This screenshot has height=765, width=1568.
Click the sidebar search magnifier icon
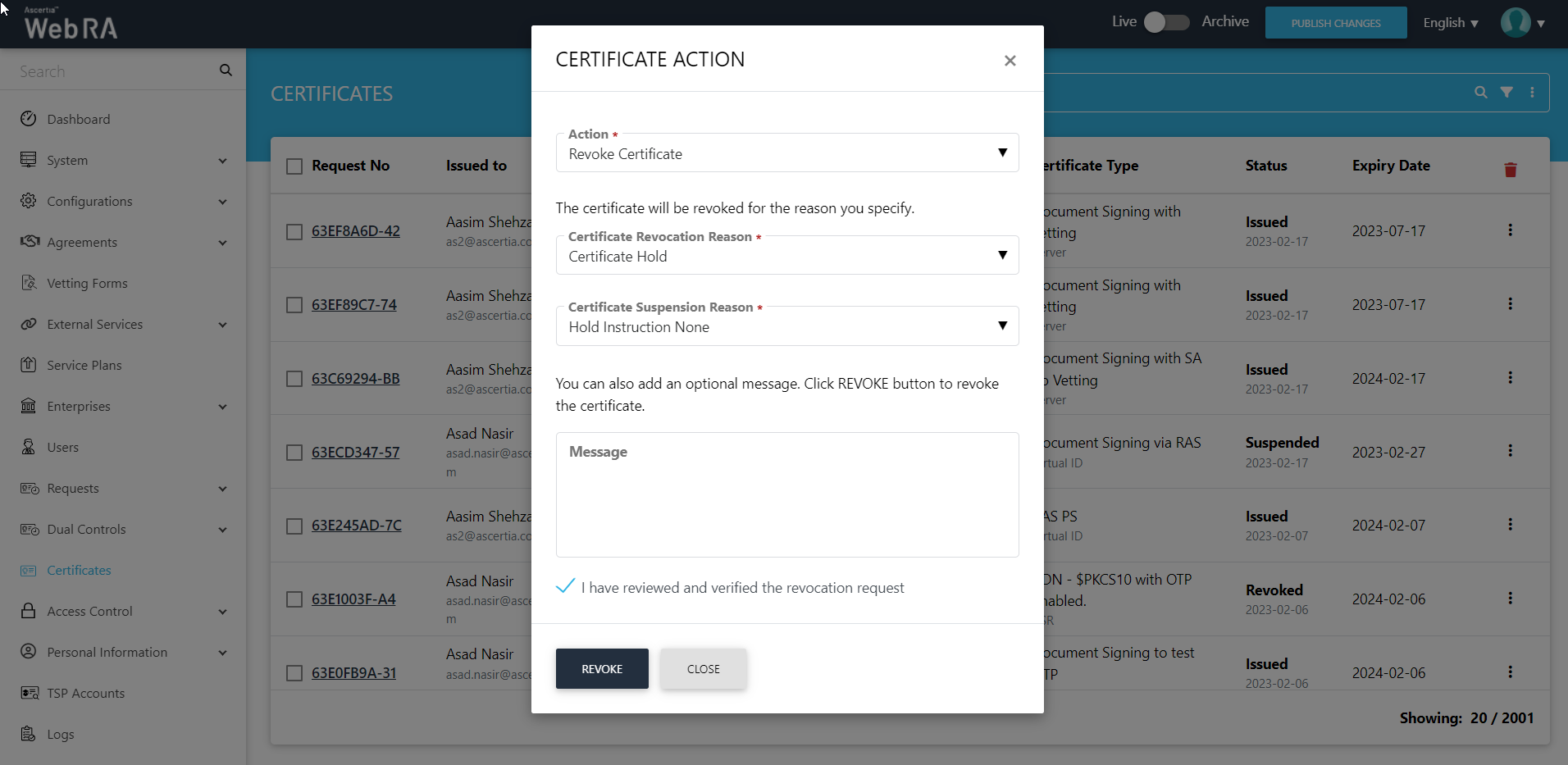[x=226, y=71]
